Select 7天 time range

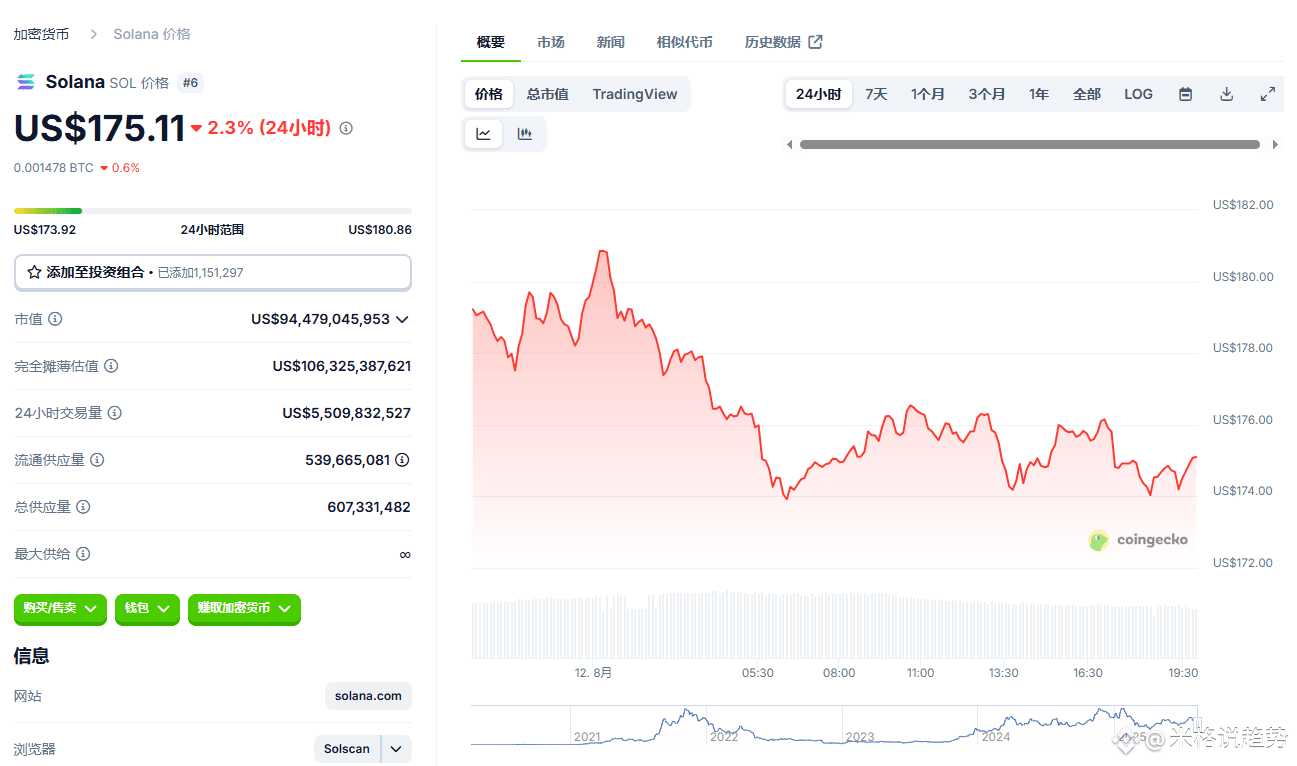[x=876, y=94]
